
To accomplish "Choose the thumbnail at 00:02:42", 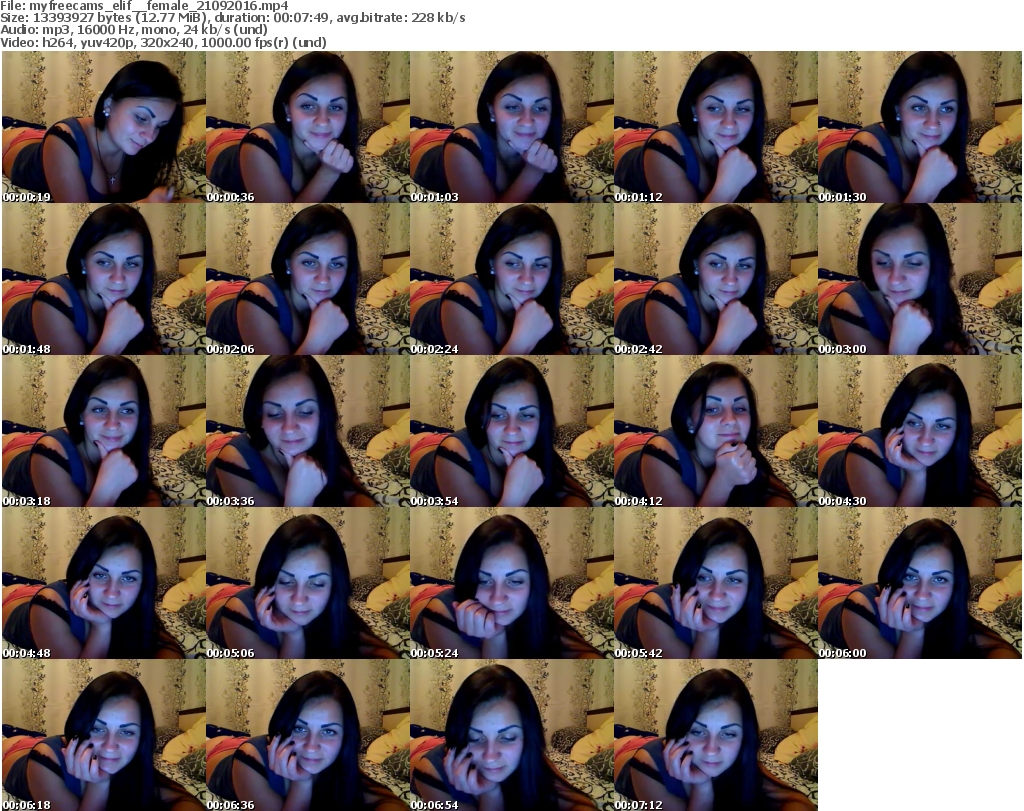I will (x=715, y=279).
